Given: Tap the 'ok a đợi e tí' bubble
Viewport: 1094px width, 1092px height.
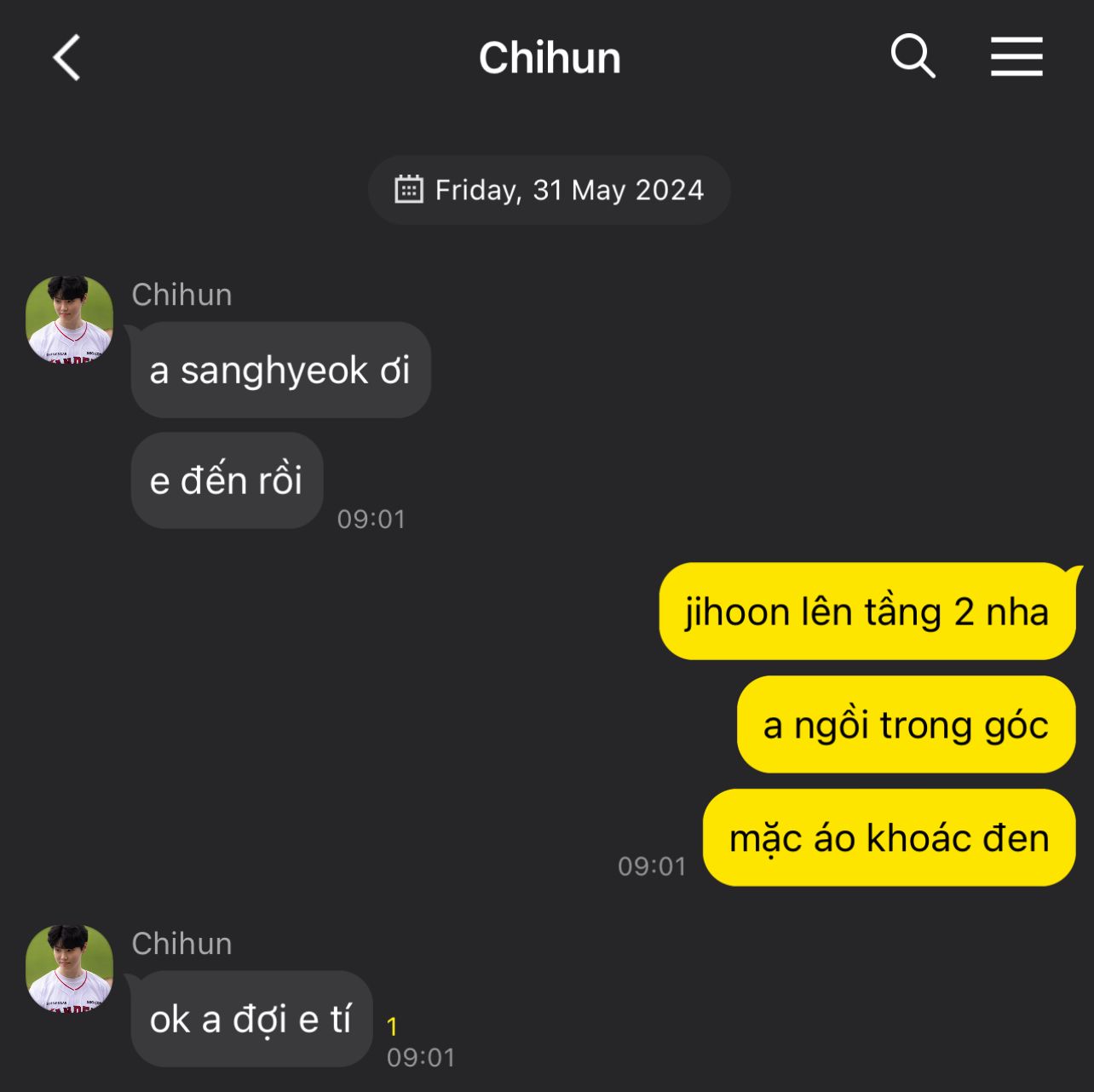Looking at the screenshot, I should point(252,1019).
